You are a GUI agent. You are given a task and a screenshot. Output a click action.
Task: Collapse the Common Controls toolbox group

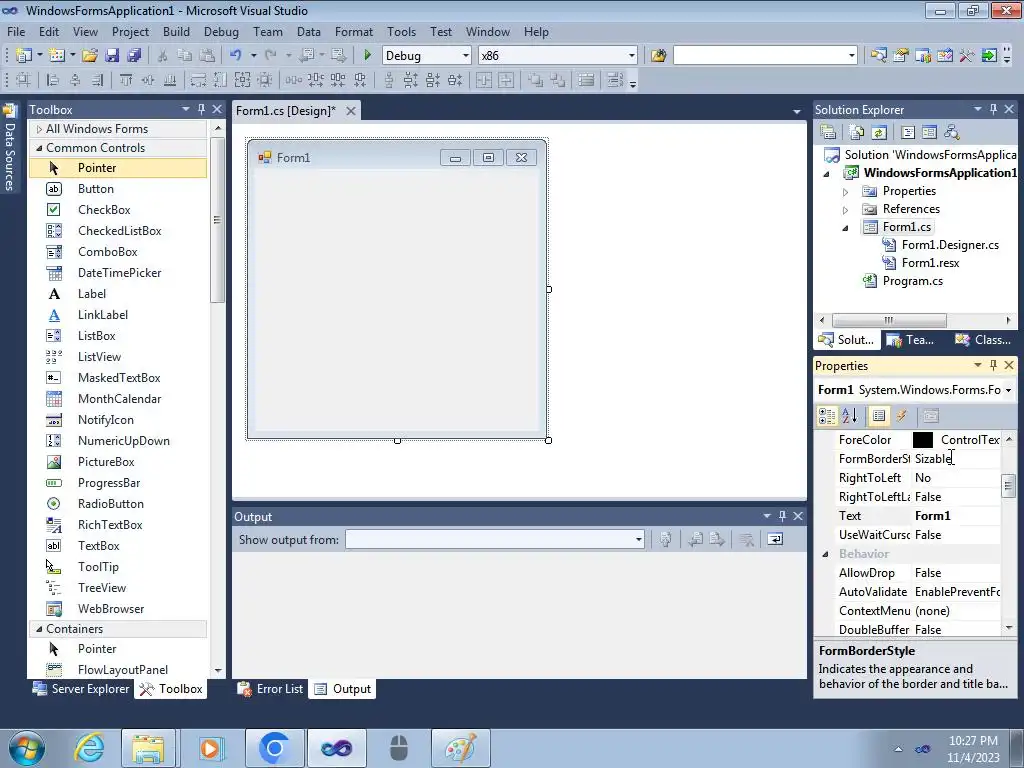[39, 148]
